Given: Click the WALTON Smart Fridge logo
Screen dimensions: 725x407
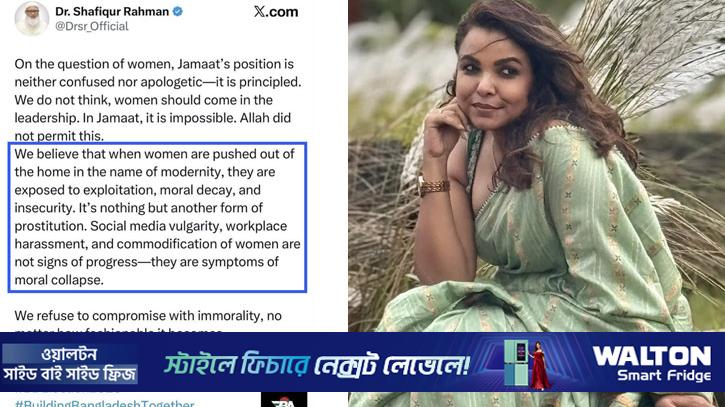Looking at the screenshot, I should click(x=651, y=363).
